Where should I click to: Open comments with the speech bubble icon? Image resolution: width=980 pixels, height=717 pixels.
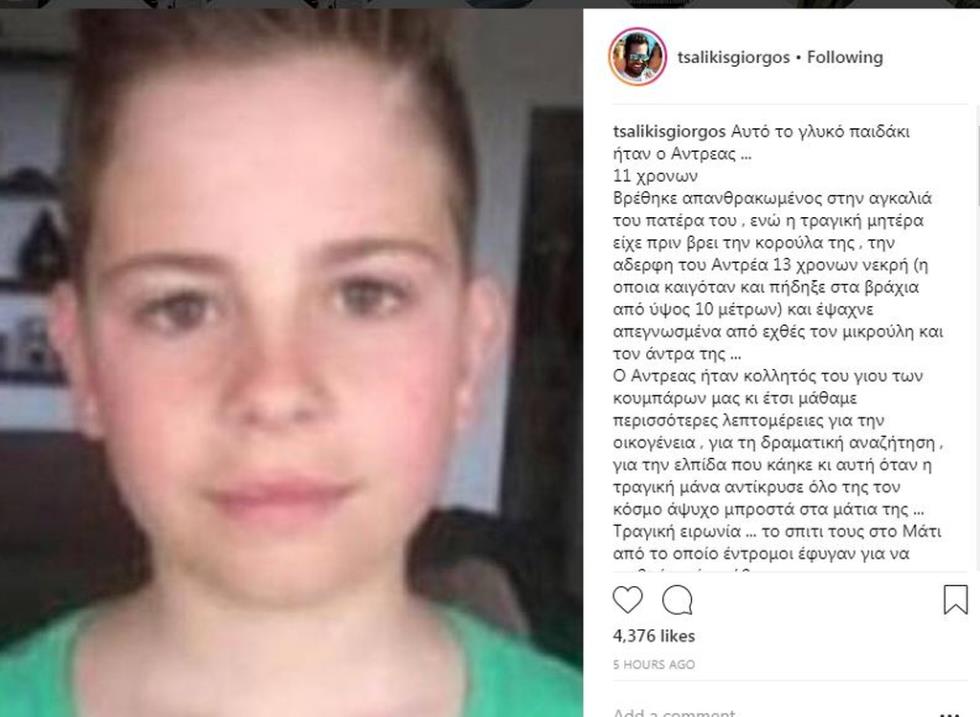tap(677, 600)
